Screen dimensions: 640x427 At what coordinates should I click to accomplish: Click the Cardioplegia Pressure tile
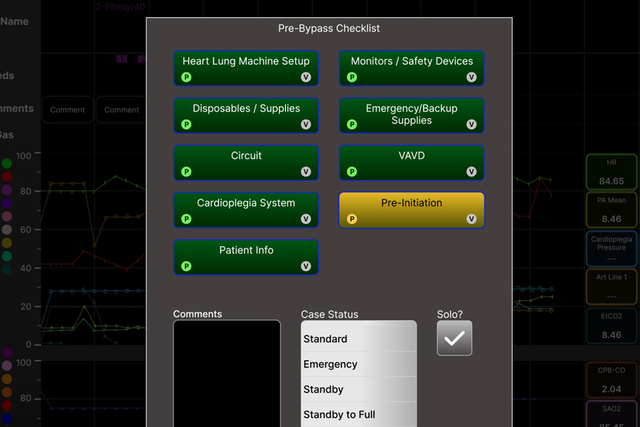[611, 248]
